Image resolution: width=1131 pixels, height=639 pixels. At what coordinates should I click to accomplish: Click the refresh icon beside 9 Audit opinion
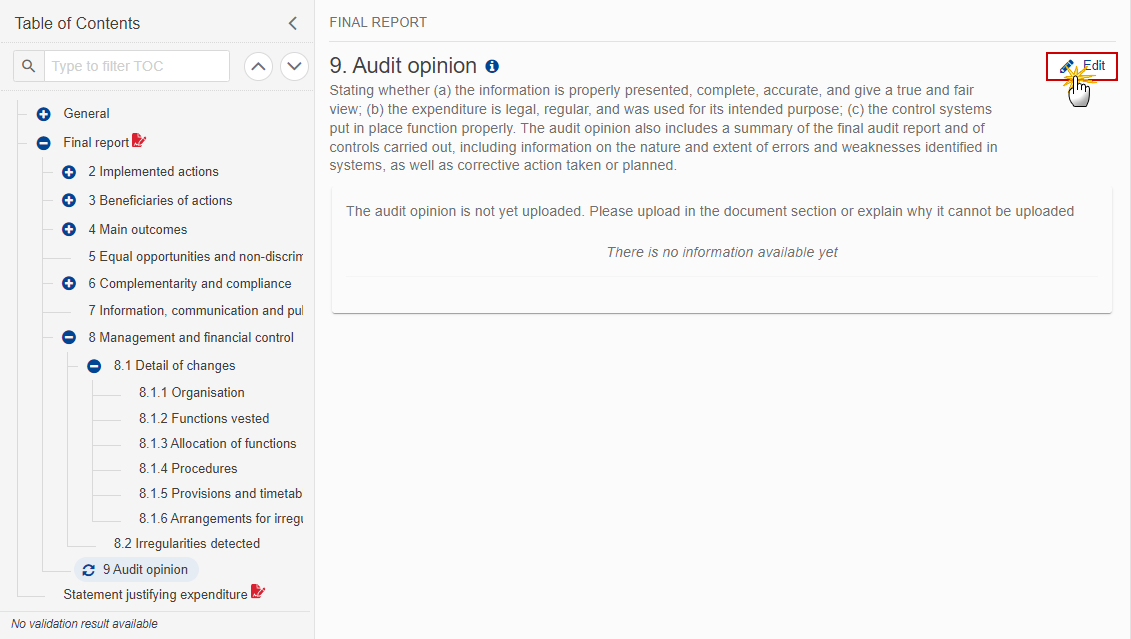pos(88,570)
